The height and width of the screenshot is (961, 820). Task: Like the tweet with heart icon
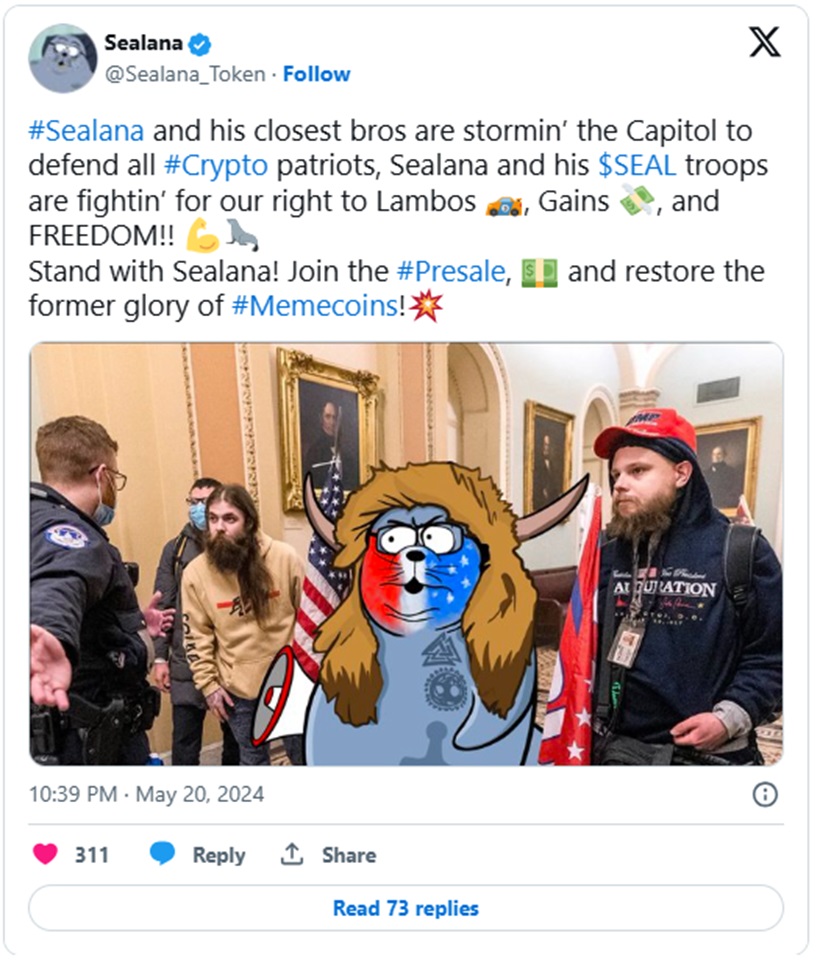click(45, 854)
